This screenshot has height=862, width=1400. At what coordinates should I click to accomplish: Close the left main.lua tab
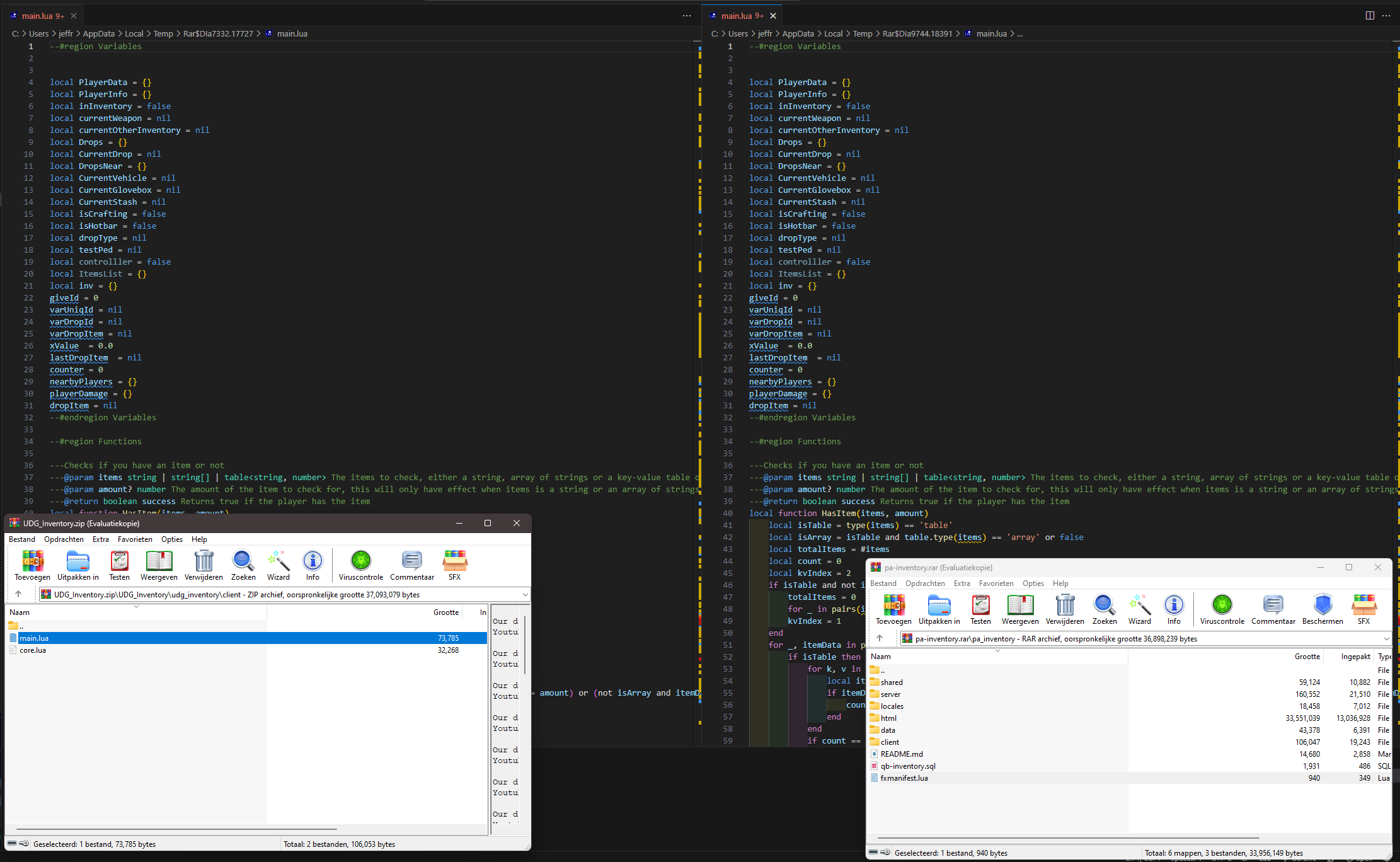click(x=74, y=16)
